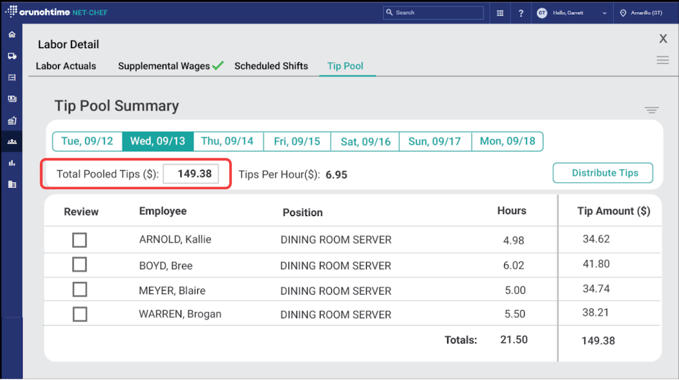Select the people/labor sidebar icon
This screenshot has width=679, height=380.
coord(12,142)
